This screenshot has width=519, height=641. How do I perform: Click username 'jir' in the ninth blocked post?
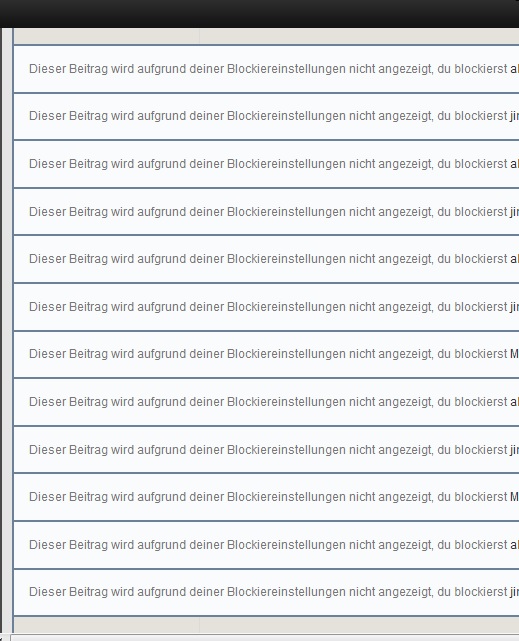click(x=515, y=450)
